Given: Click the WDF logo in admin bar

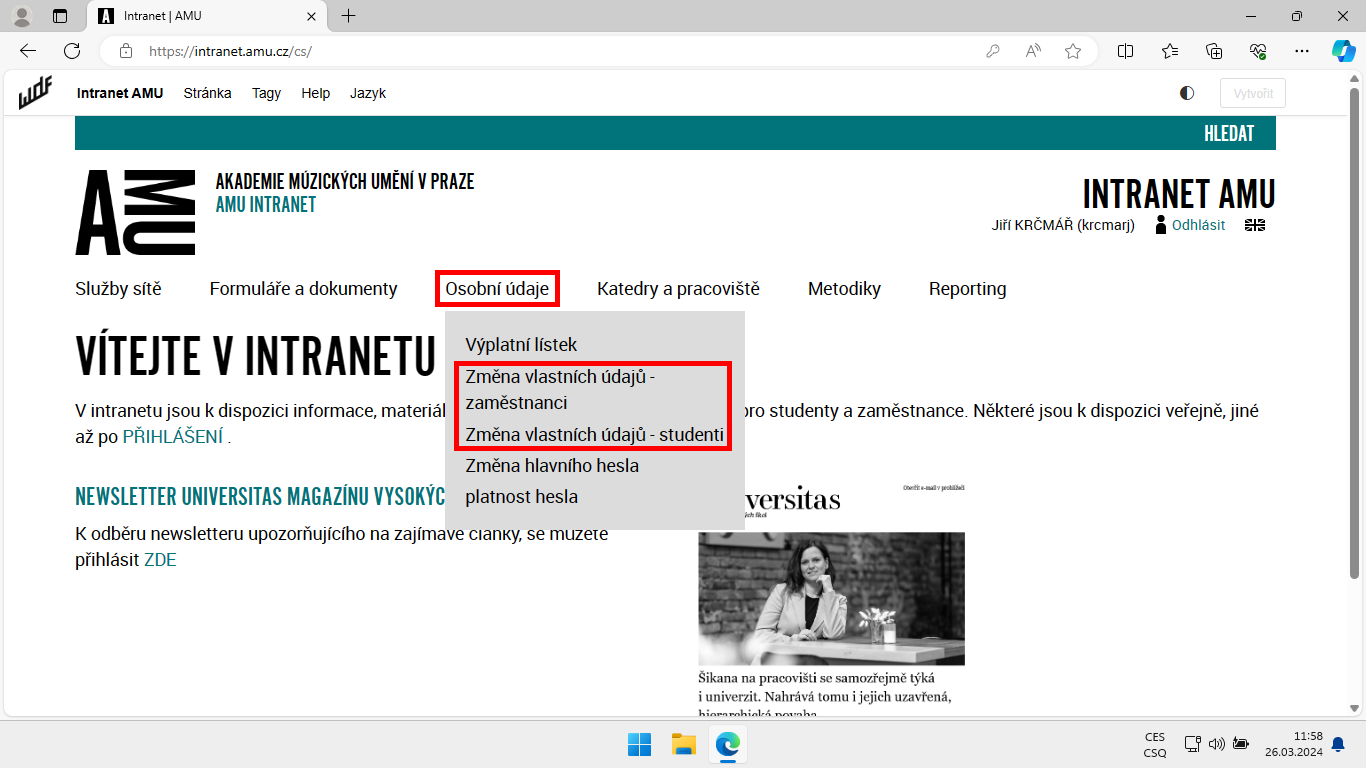Looking at the screenshot, I should (x=35, y=93).
